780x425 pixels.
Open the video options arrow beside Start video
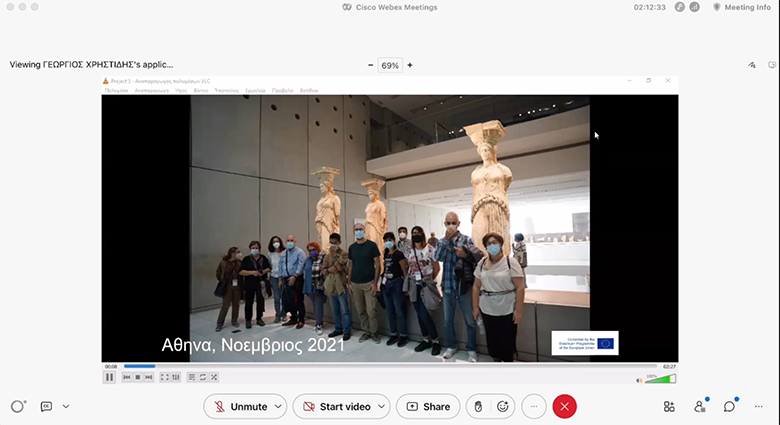click(381, 407)
